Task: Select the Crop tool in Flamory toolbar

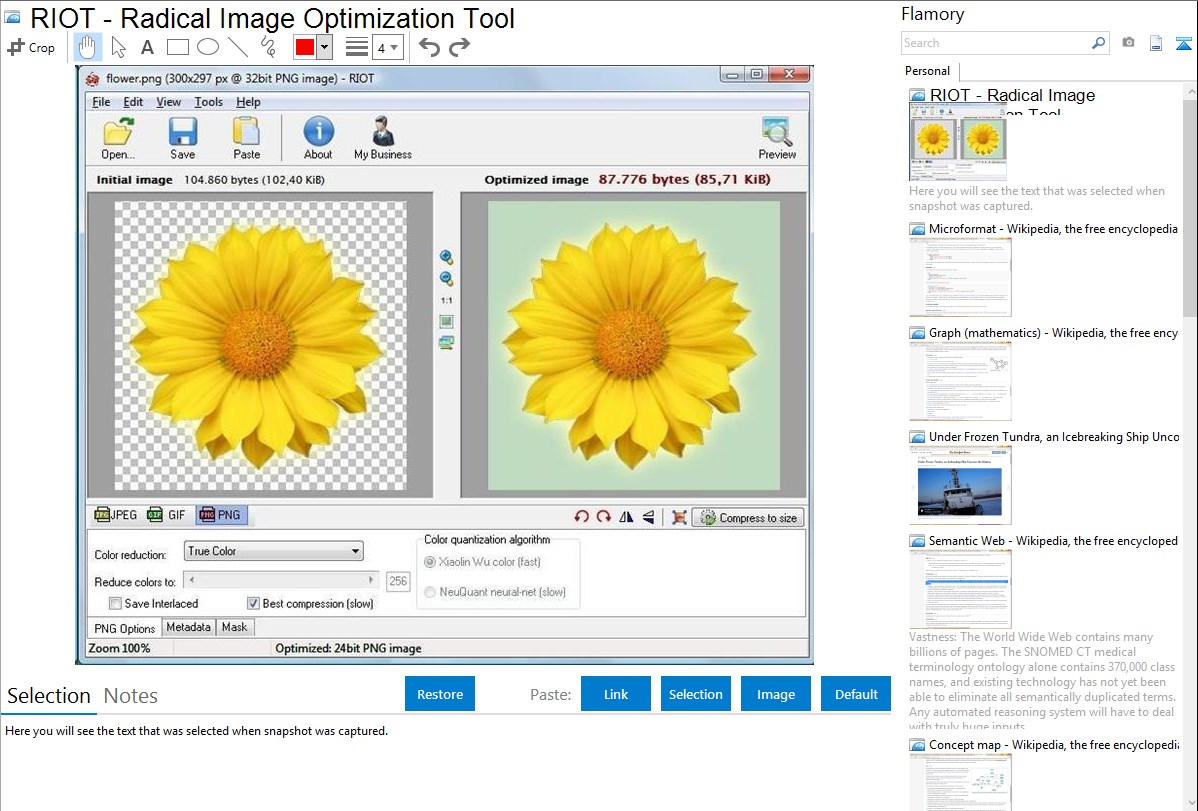Action: coord(31,47)
